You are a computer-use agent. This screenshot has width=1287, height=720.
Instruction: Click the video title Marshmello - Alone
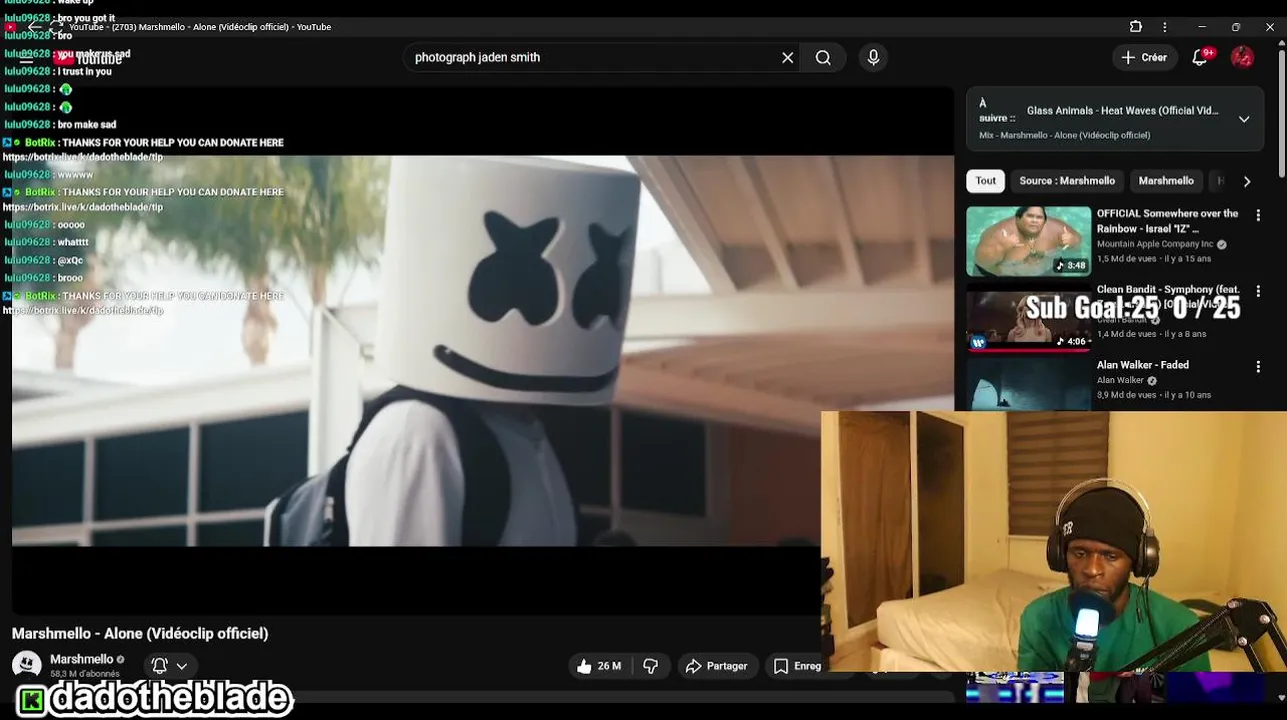tap(140, 633)
